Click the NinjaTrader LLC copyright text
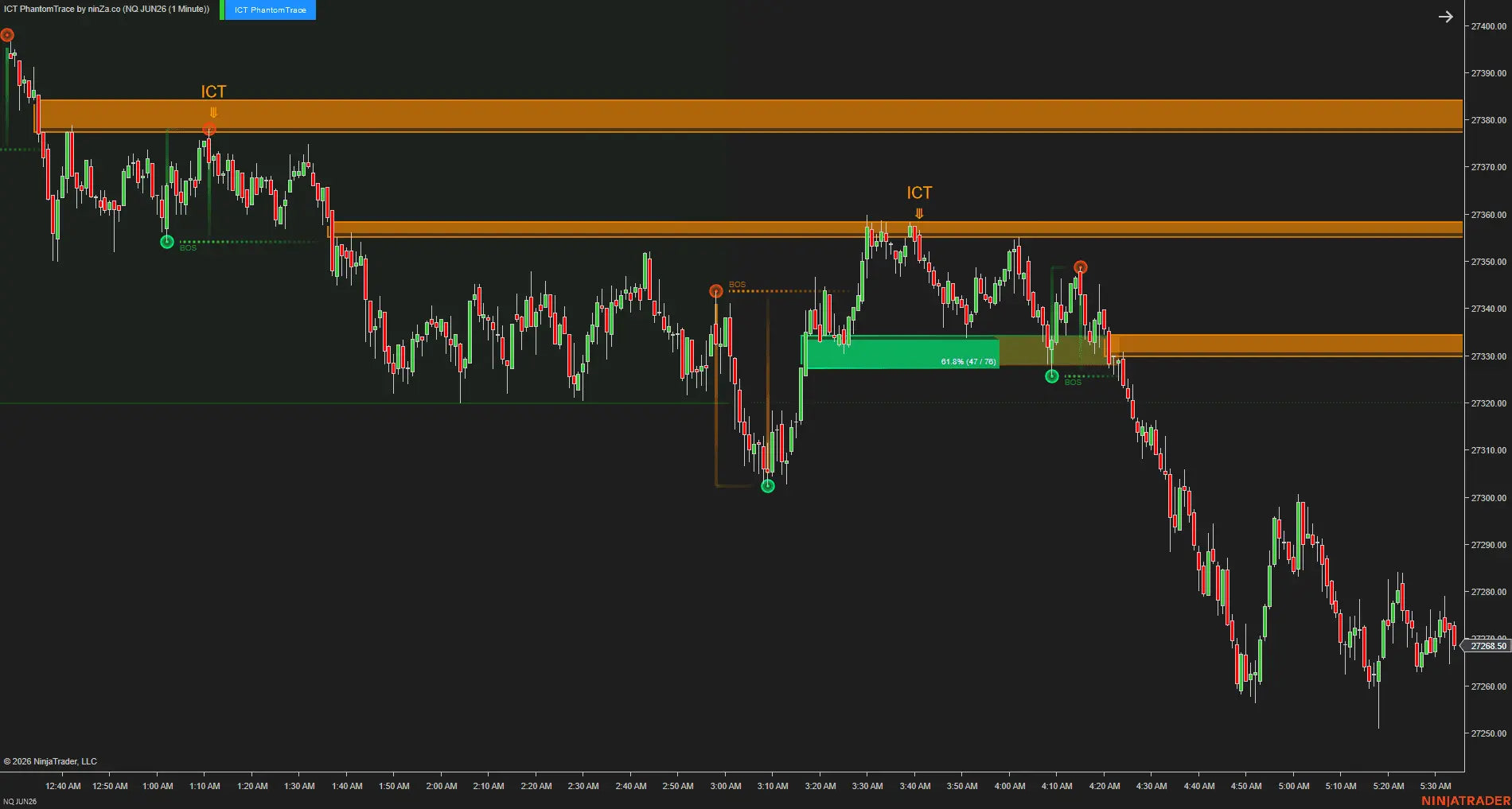The width and height of the screenshot is (1512, 809). coord(50,761)
